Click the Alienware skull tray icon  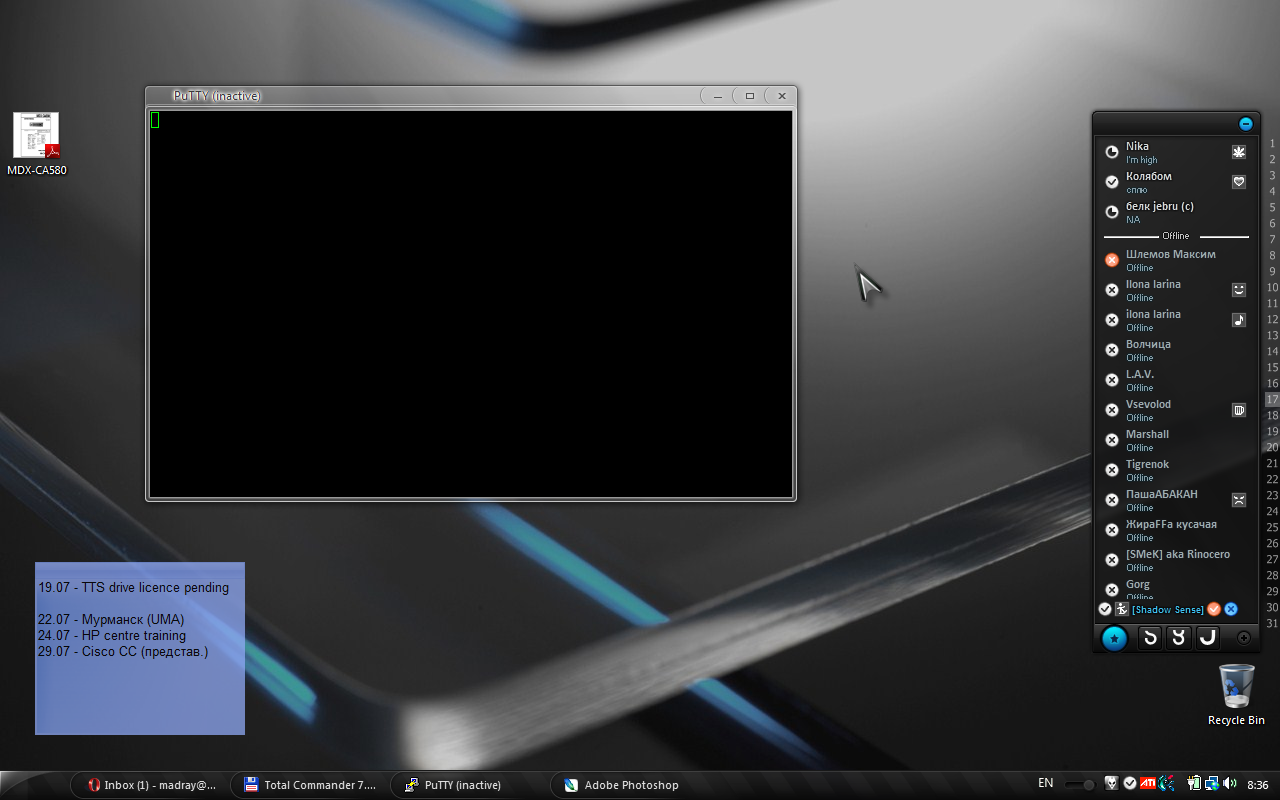pyautogui.click(x=1111, y=783)
